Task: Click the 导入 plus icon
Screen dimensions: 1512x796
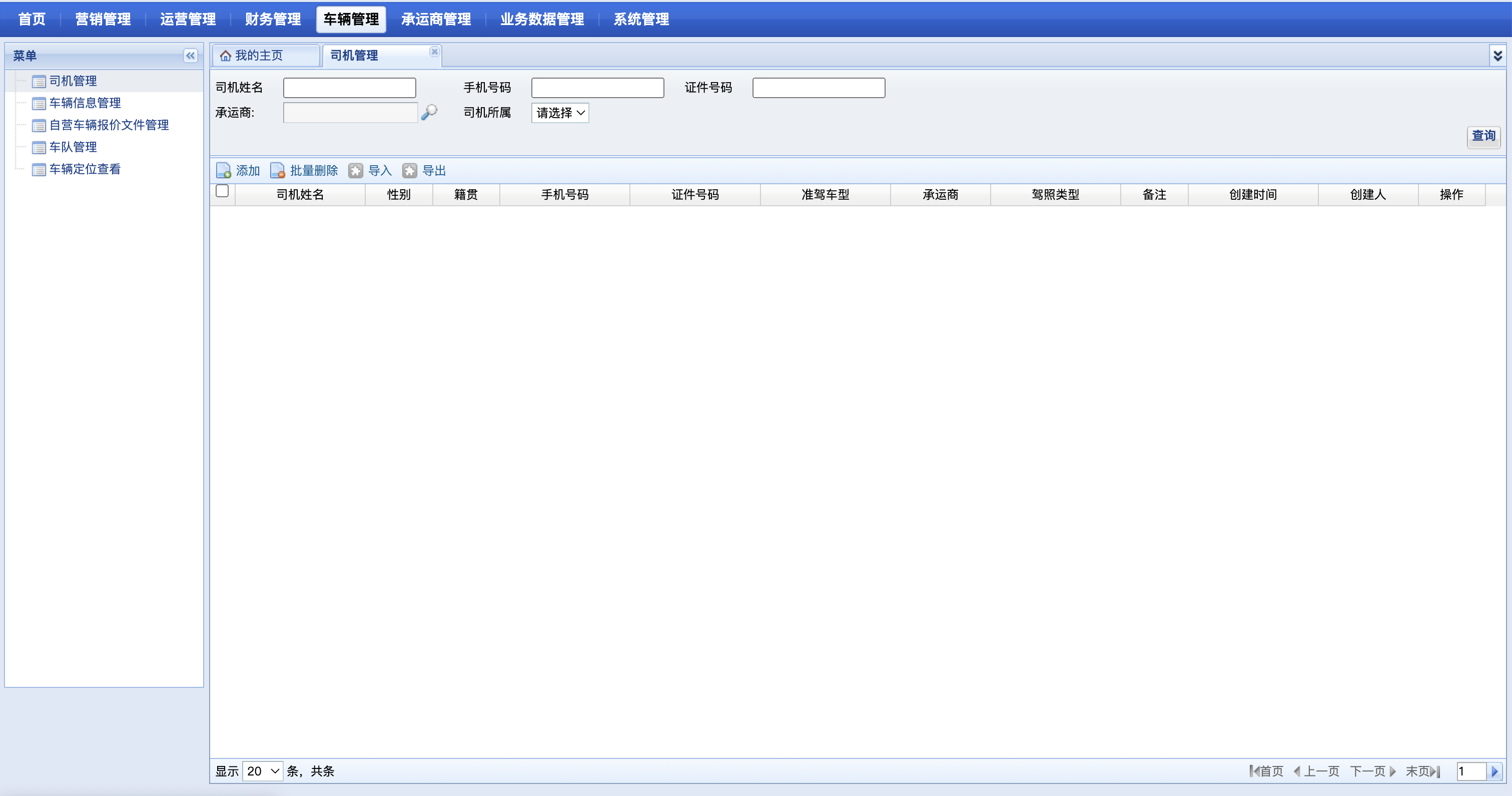Action: (355, 170)
